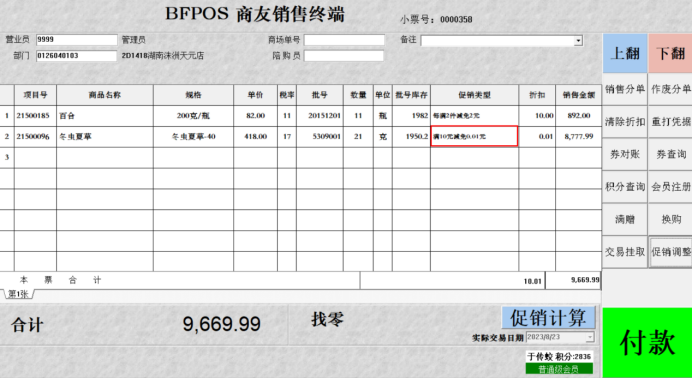Click unit price cell 82.00
The image size is (692, 379).
pos(256,116)
